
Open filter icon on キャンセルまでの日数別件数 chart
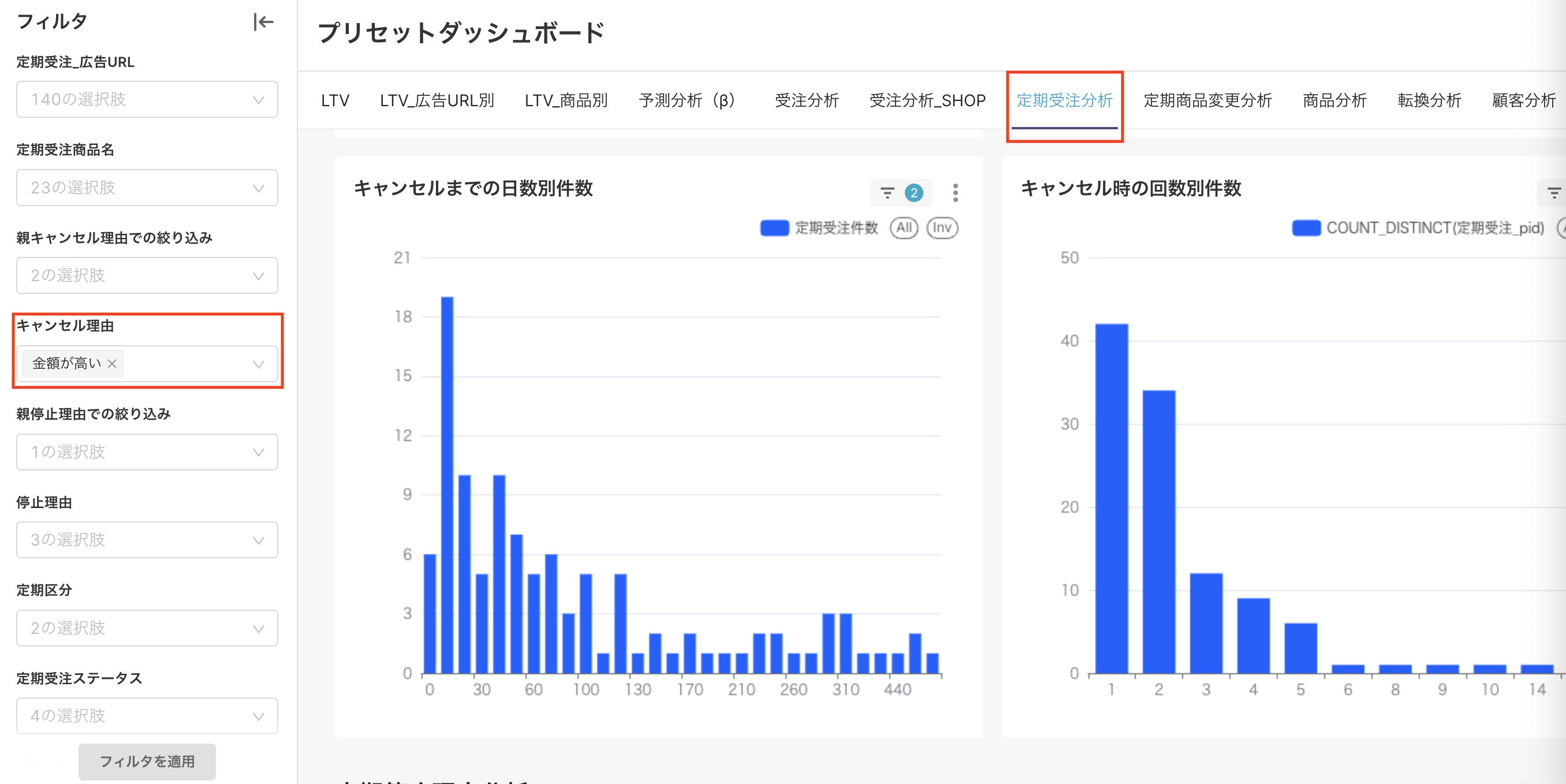coord(887,193)
